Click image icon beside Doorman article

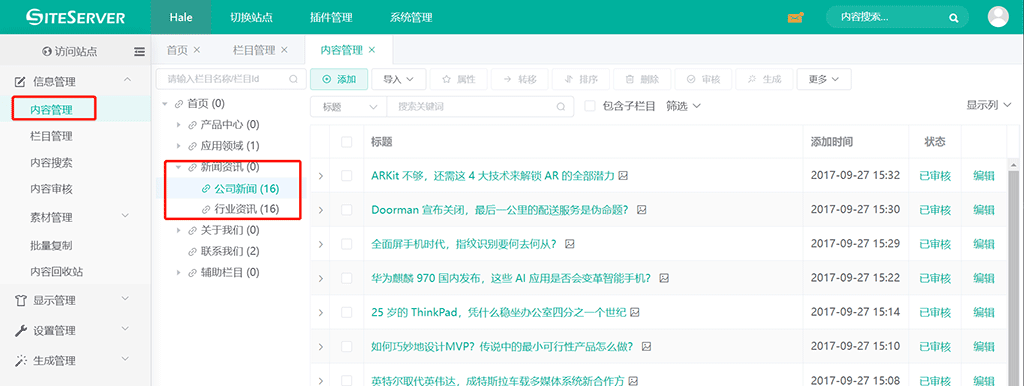[x=641, y=210]
